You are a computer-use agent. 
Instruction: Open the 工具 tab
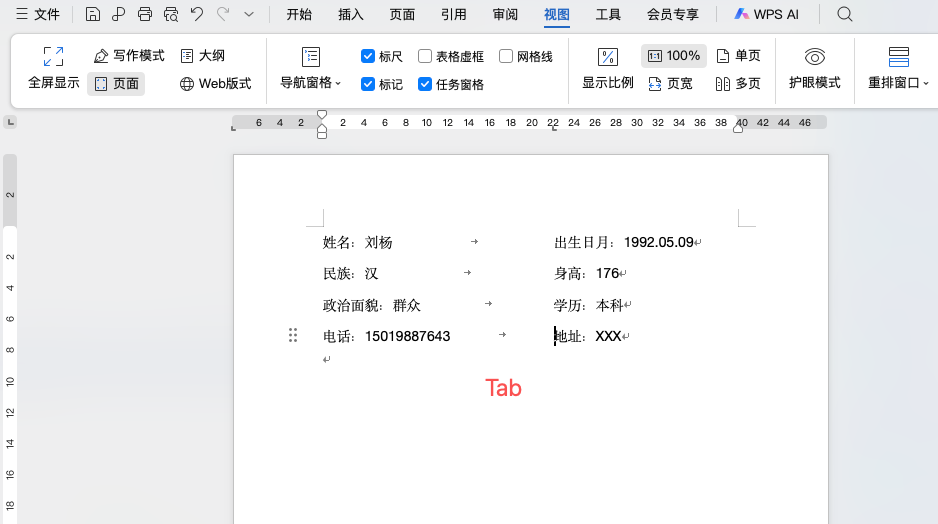[608, 14]
